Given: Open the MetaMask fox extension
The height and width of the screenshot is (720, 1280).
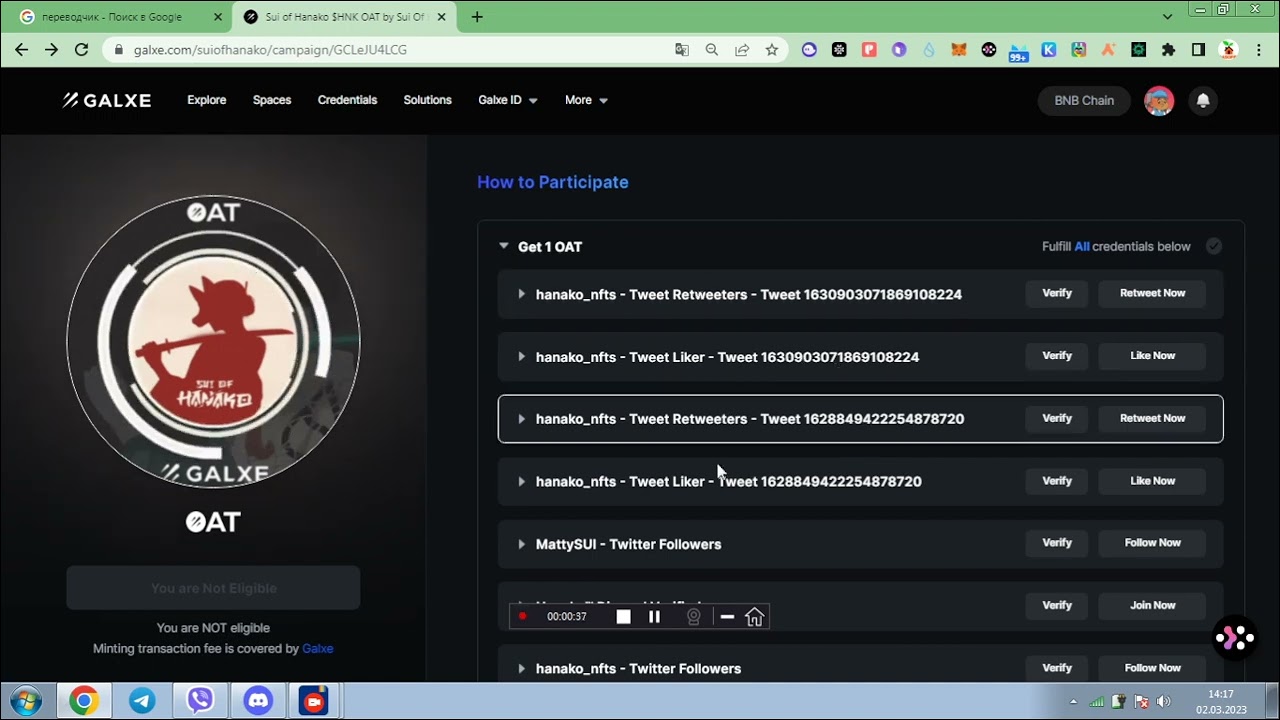Looking at the screenshot, I should click(959, 49).
